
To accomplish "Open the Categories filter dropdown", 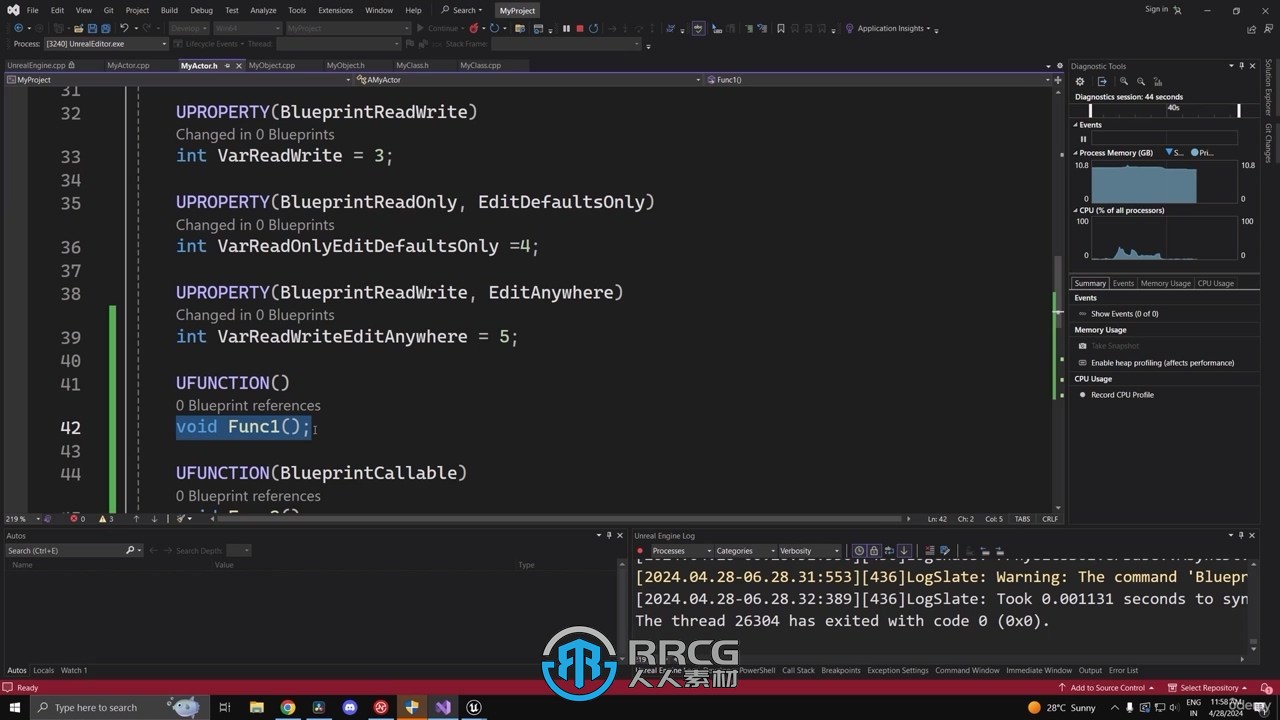I will pyautogui.click(x=745, y=551).
